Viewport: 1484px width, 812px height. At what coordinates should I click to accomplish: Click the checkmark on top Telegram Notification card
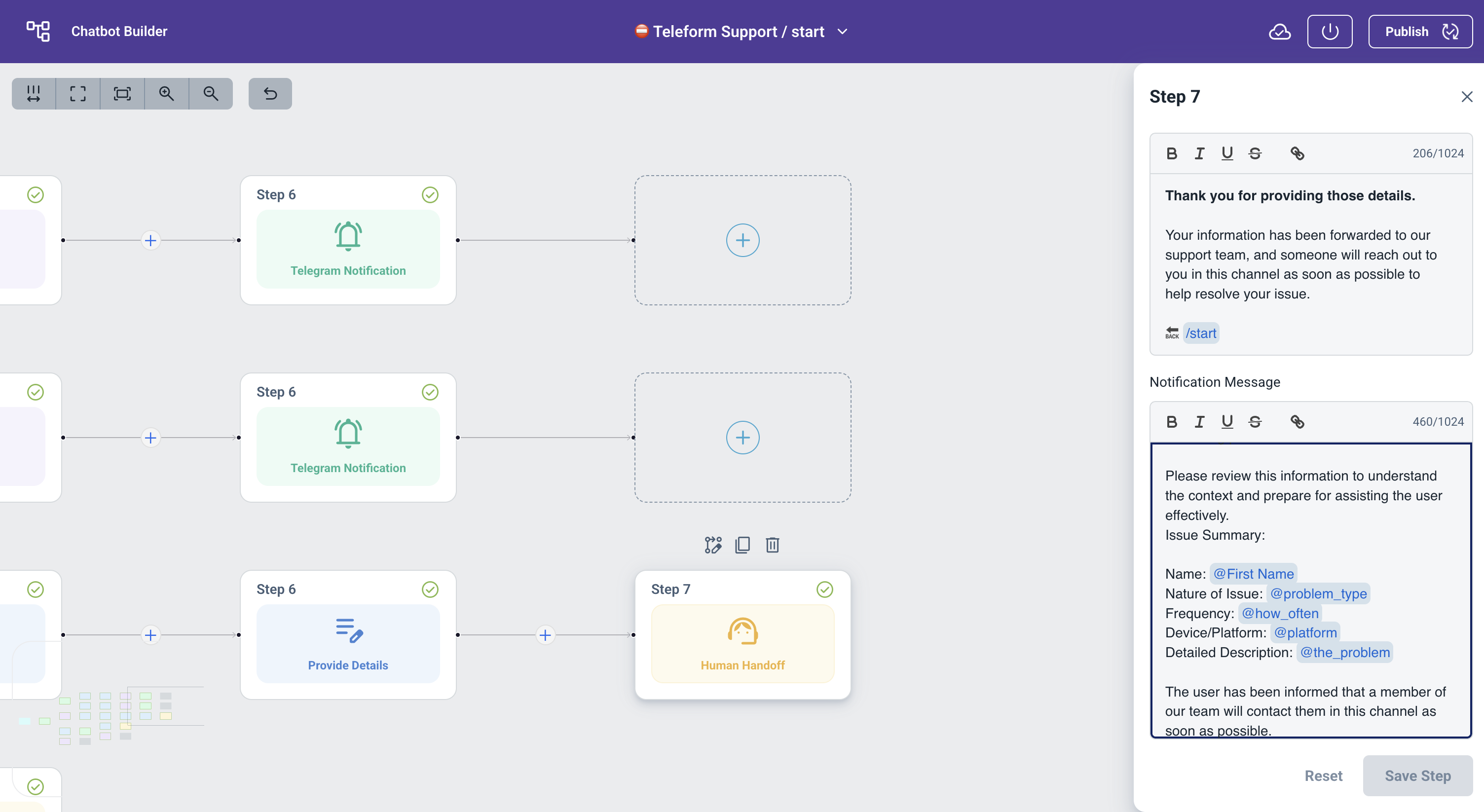430,195
